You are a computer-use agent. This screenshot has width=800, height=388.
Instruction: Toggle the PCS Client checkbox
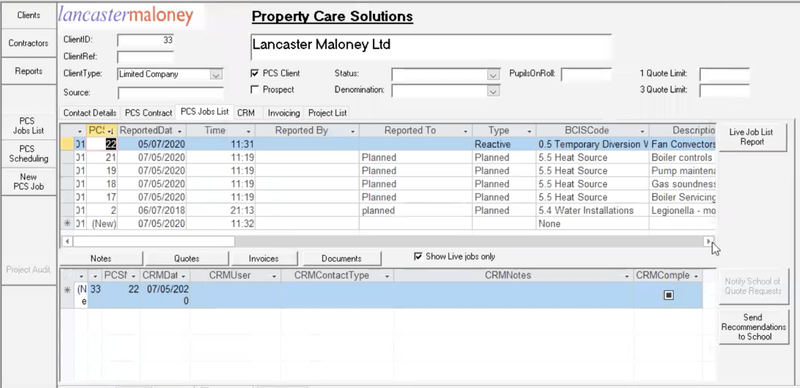(x=255, y=74)
